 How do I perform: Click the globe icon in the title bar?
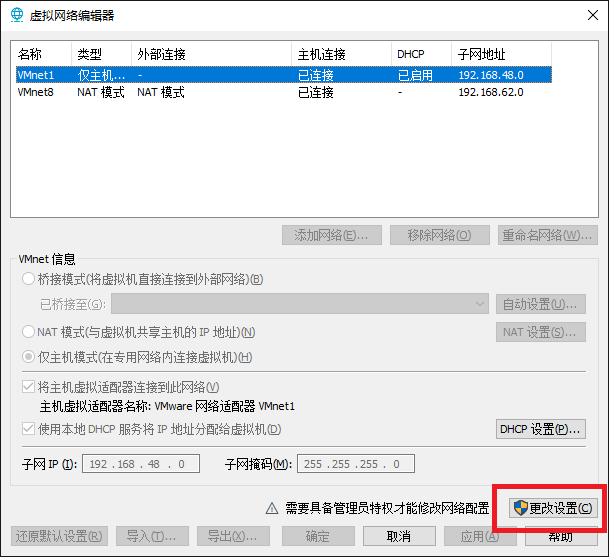click(x=17, y=15)
